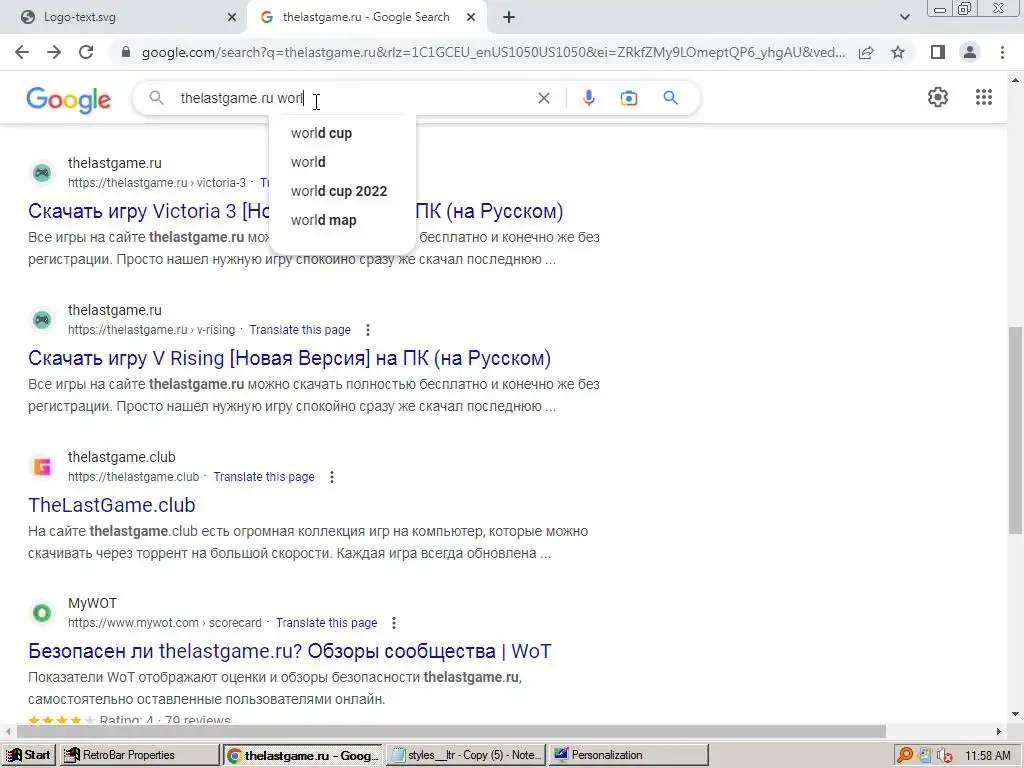Share this page icon

[x=866, y=52]
